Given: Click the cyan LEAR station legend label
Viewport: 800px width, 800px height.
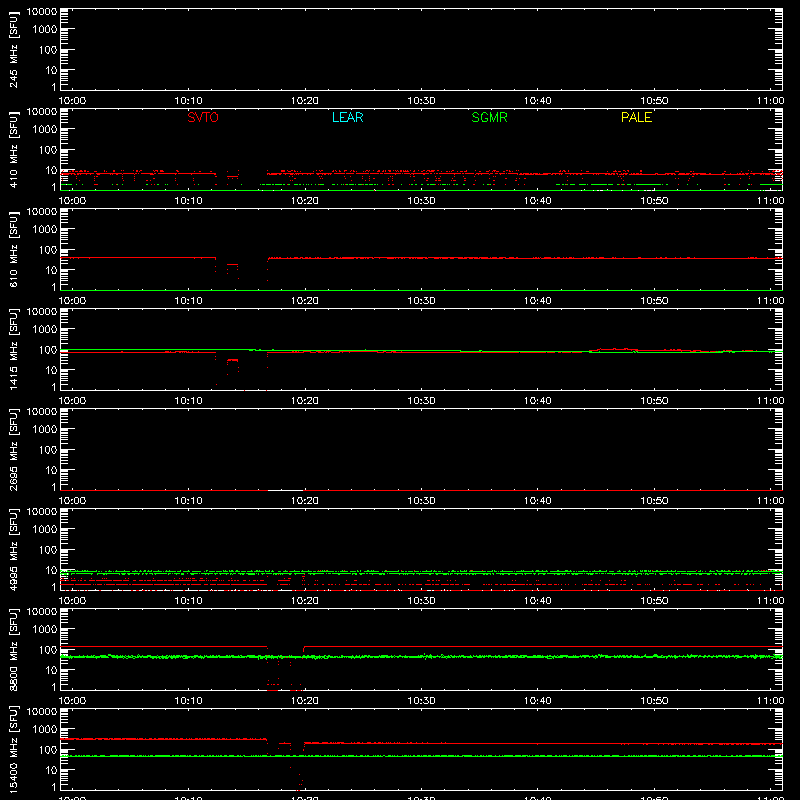Looking at the screenshot, I should (347, 117).
